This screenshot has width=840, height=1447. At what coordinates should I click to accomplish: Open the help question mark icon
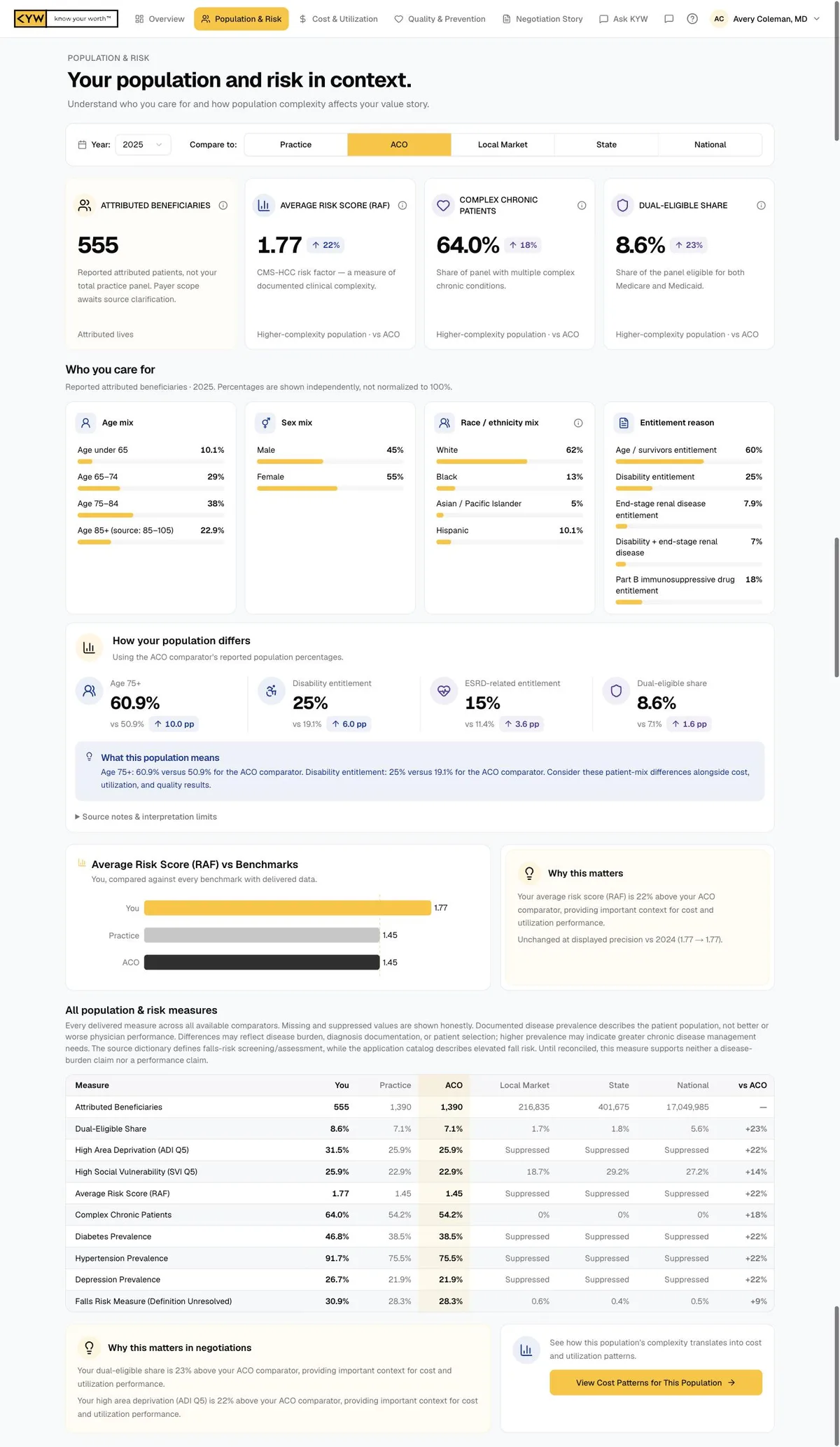pyautogui.click(x=692, y=19)
